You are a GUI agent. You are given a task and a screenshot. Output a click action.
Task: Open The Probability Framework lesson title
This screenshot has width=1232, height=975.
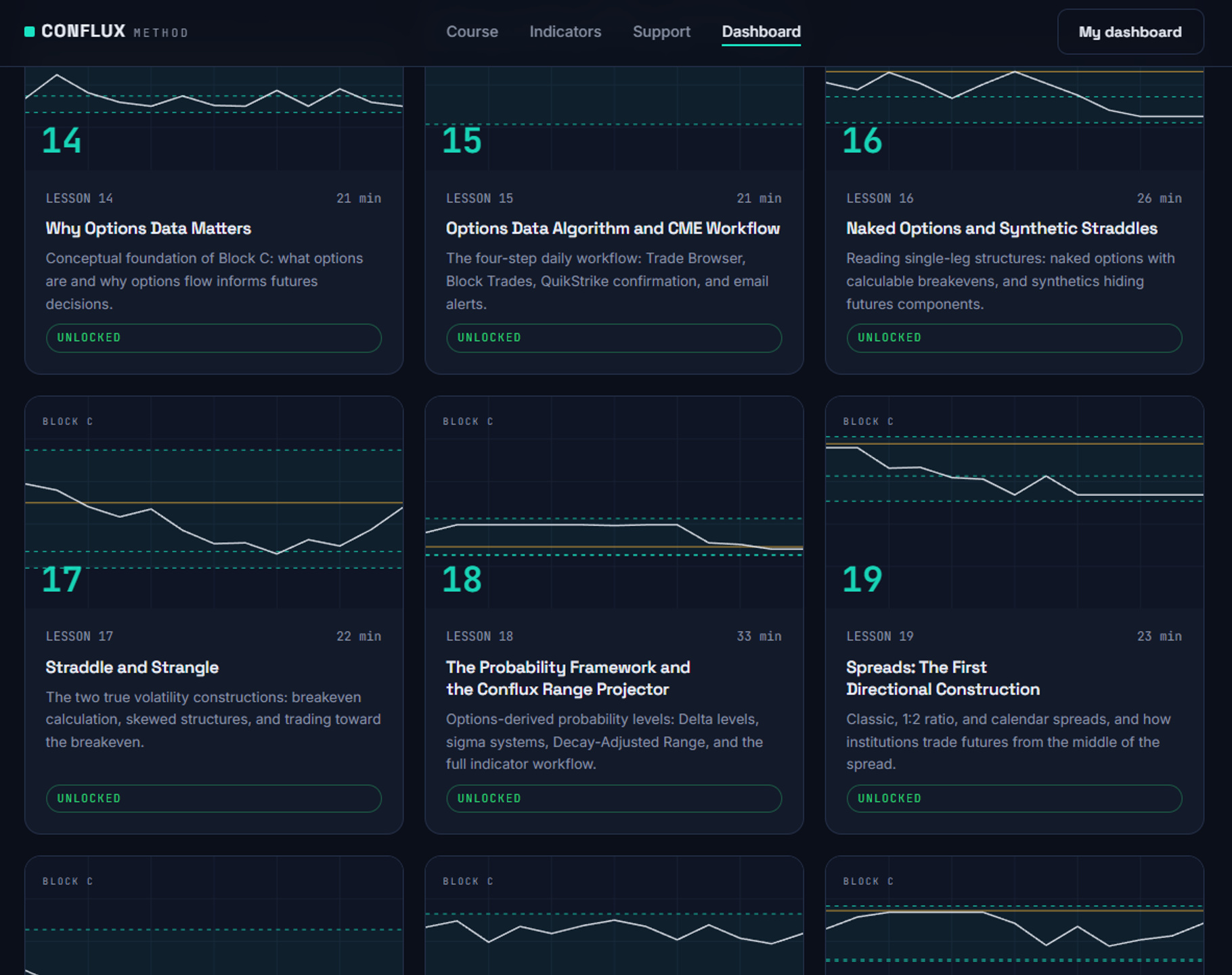coord(567,678)
